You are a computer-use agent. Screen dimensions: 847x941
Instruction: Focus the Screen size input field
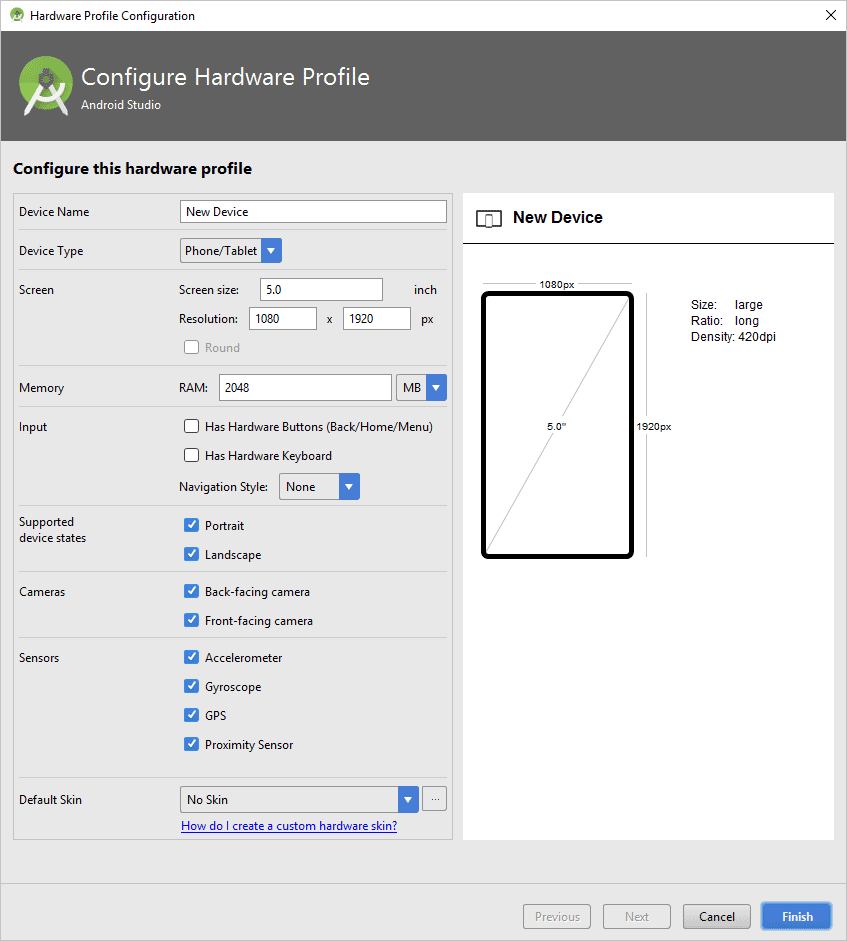tap(321, 289)
